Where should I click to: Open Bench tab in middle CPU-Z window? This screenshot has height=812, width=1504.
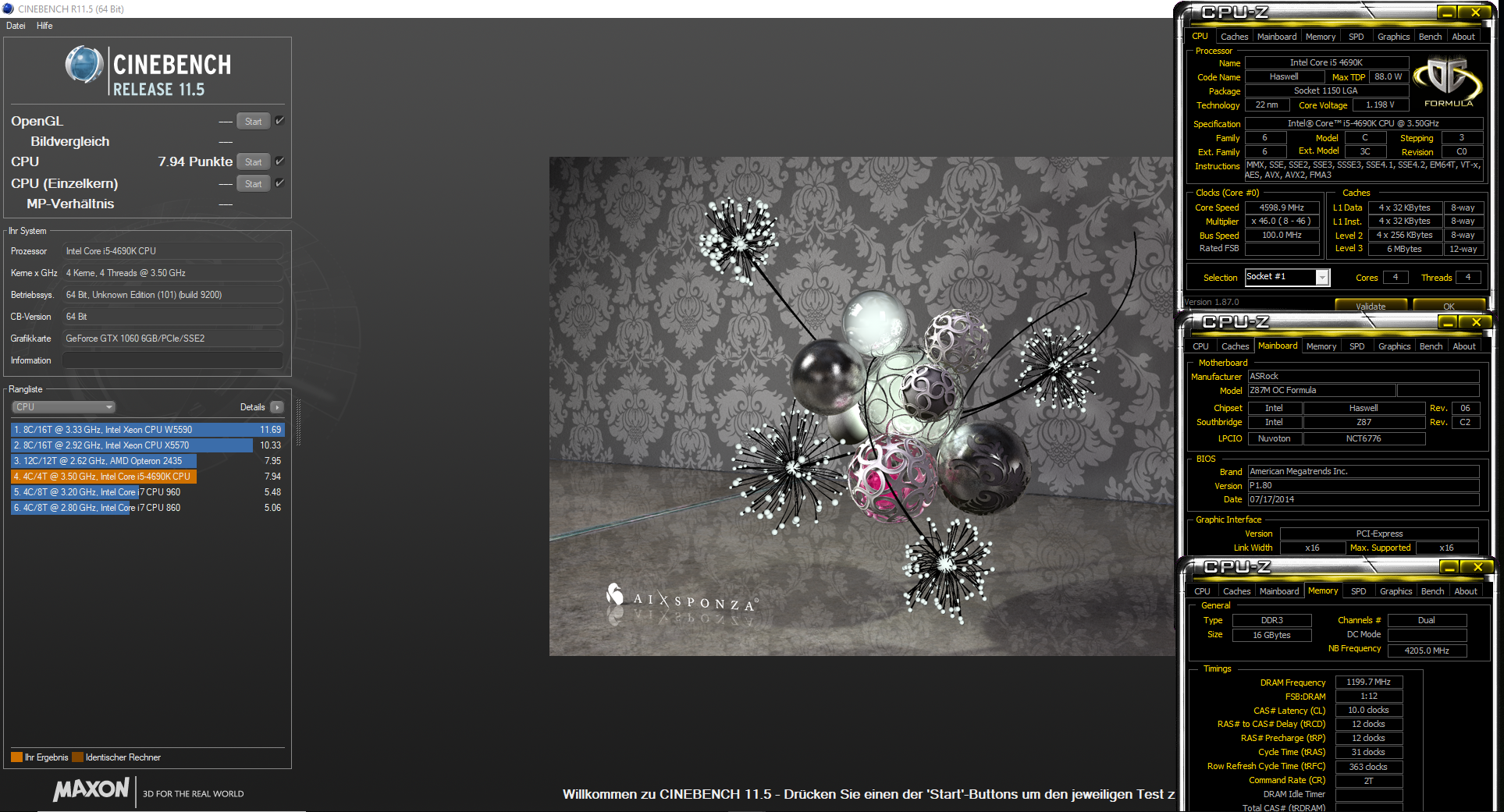point(1431,346)
